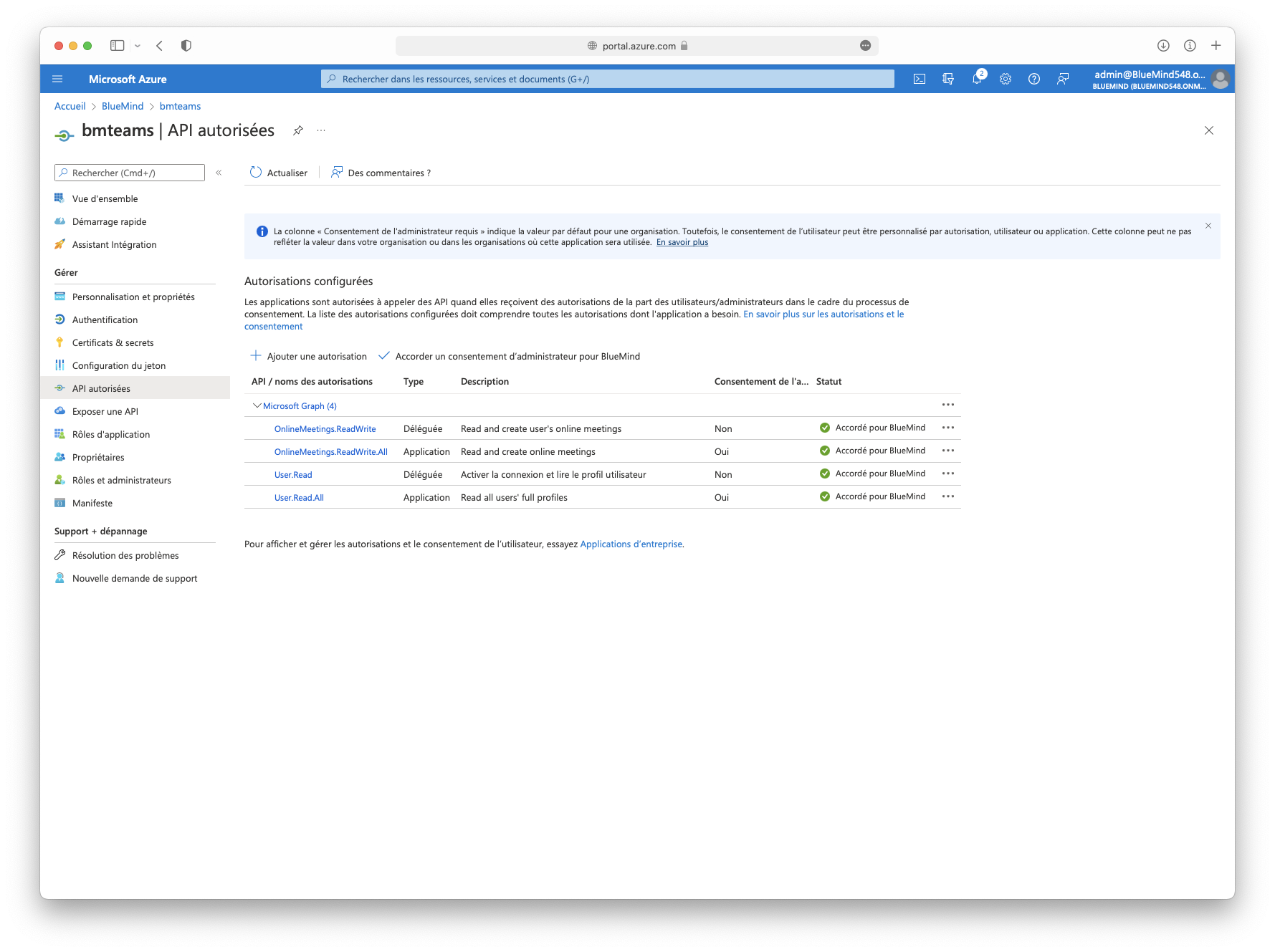Grant admin consent for BlueMind
Viewport: 1275px width, 952px height.
click(x=510, y=357)
